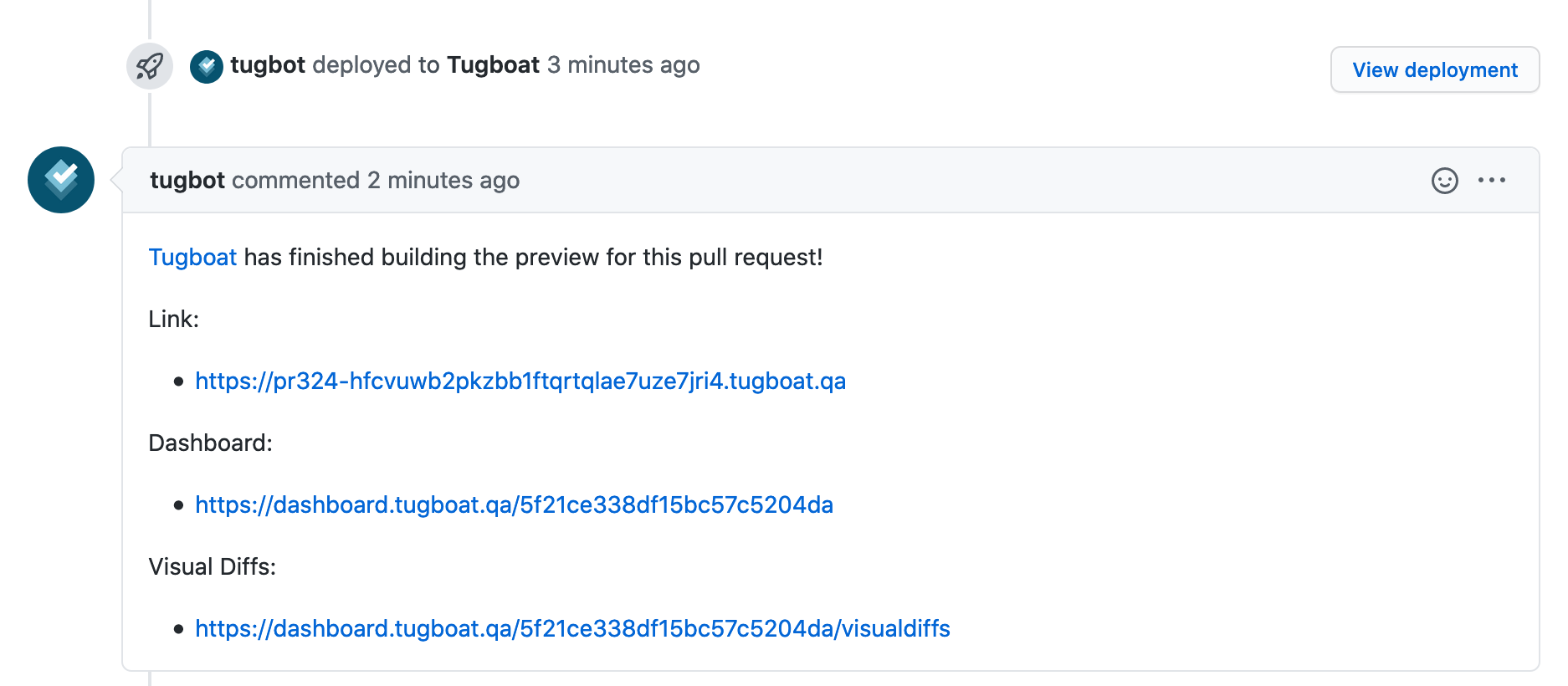Open the pr324 preview URL

[520, 381]
